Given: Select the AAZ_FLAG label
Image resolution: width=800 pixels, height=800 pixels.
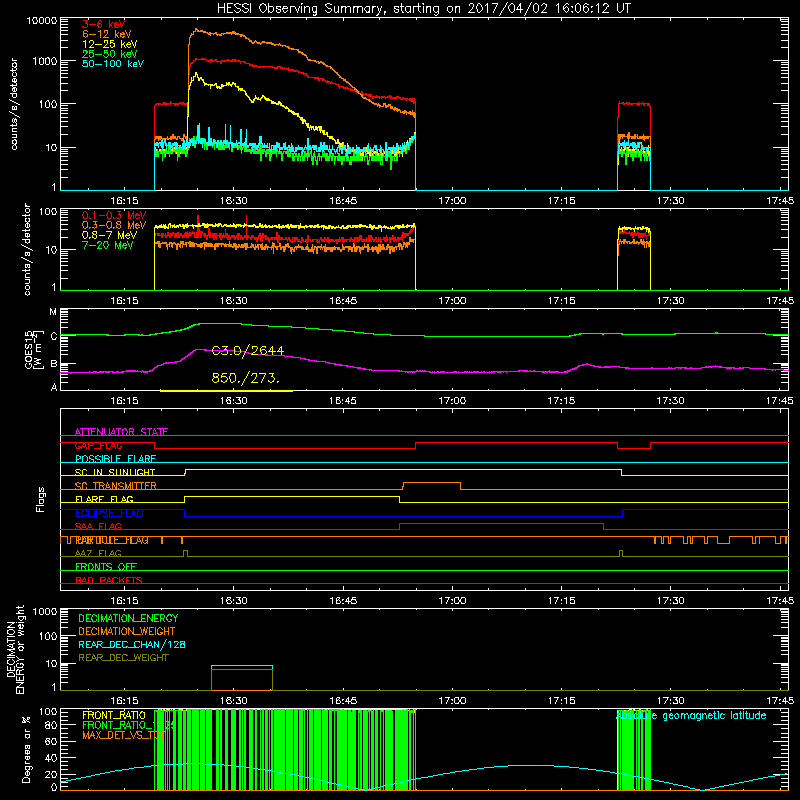Looking at the screenshot, I should pyautogui.click(x=98, y=553).
